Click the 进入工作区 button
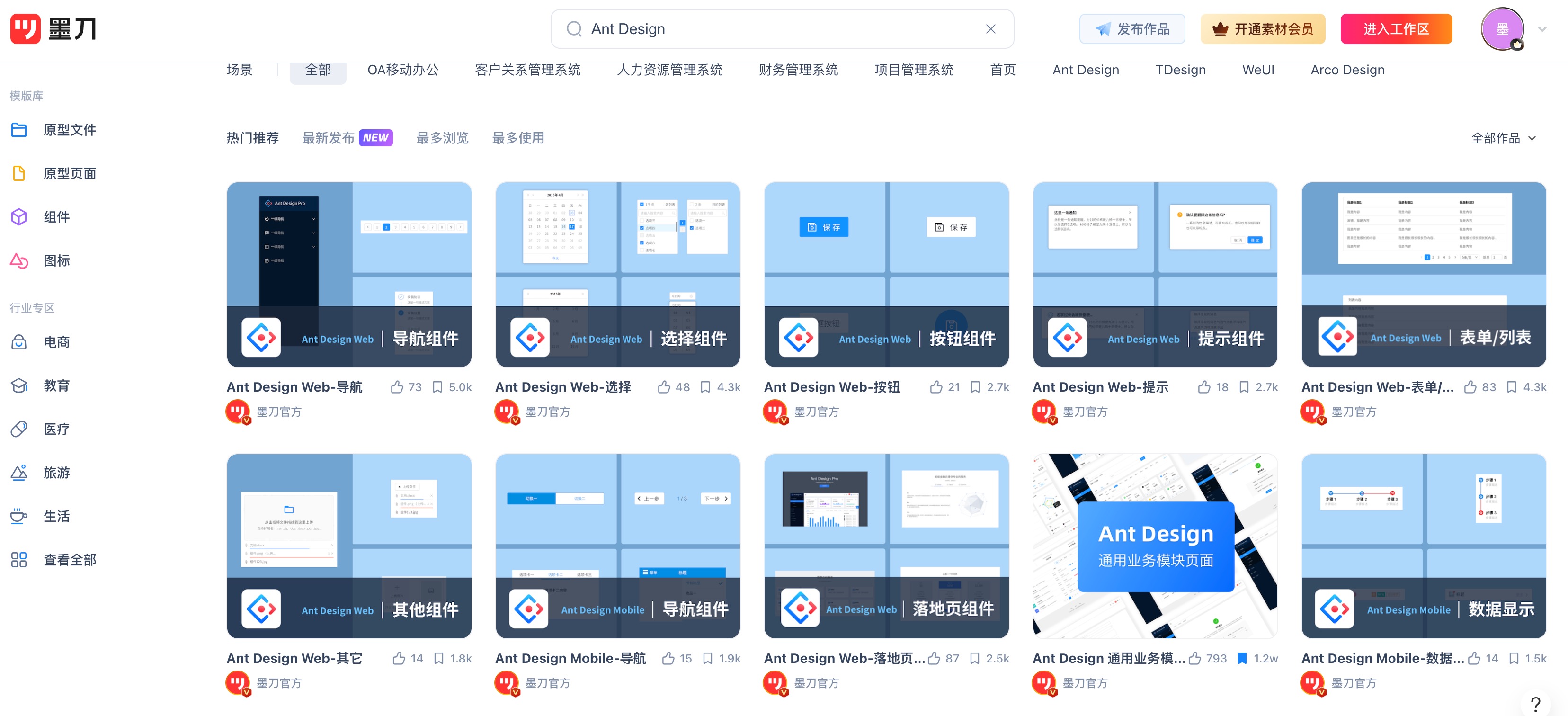1568x716 pixels. tap(1396, 28)
